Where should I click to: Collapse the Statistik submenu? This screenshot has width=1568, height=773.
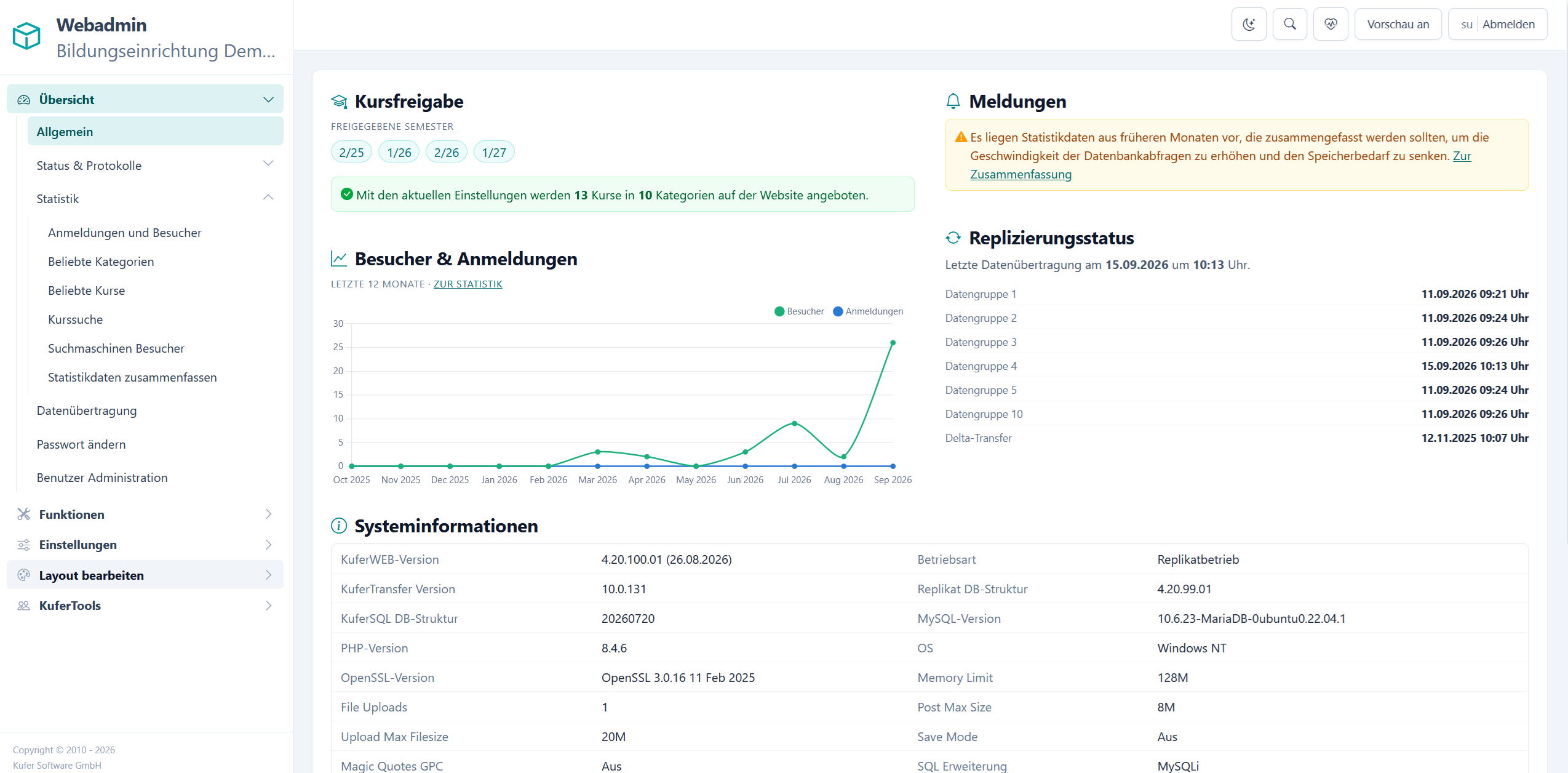(x=268, y=197)
